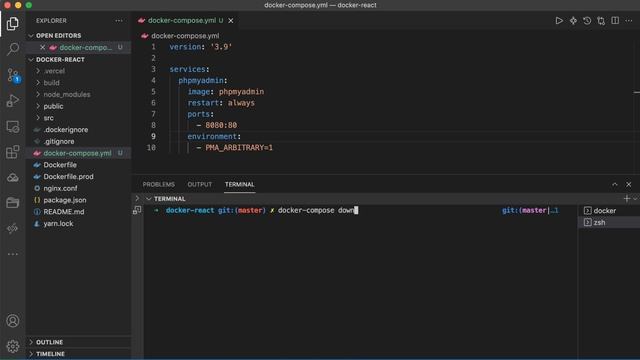Switch to the OUTPUT panel tab
This screenshot has width=640, height=360.
[200, 184]
